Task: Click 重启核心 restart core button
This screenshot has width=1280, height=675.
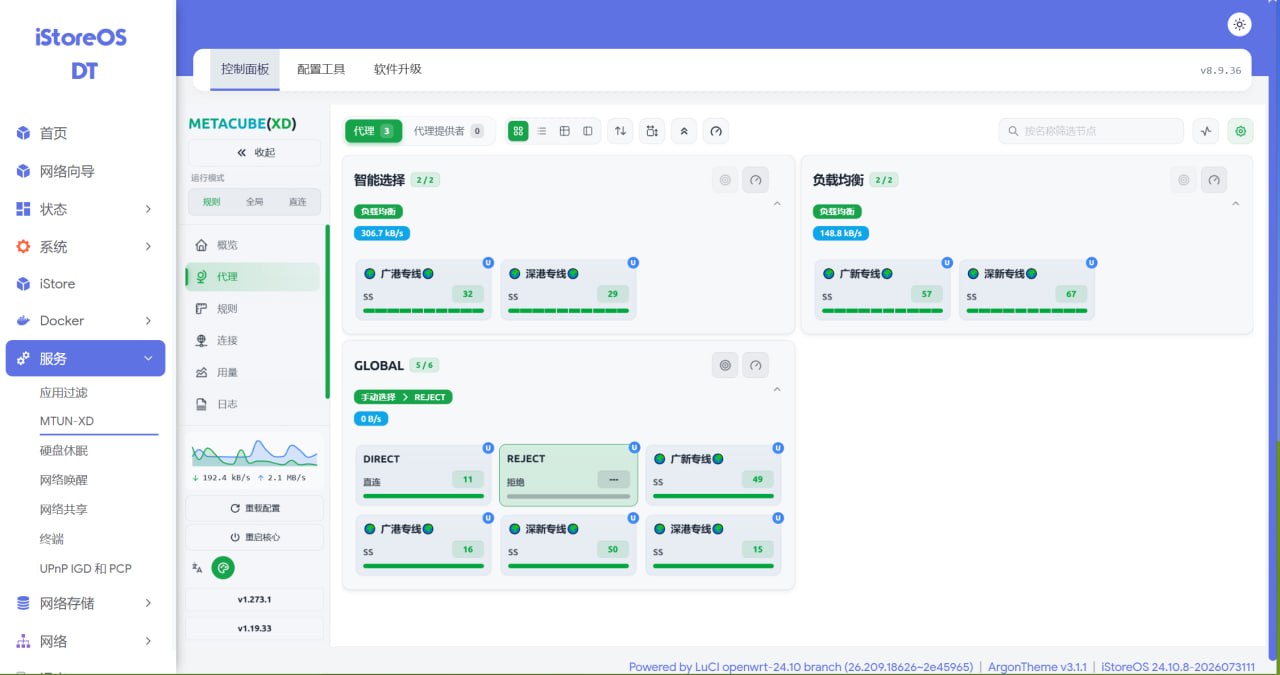Action: coord(254,537)
